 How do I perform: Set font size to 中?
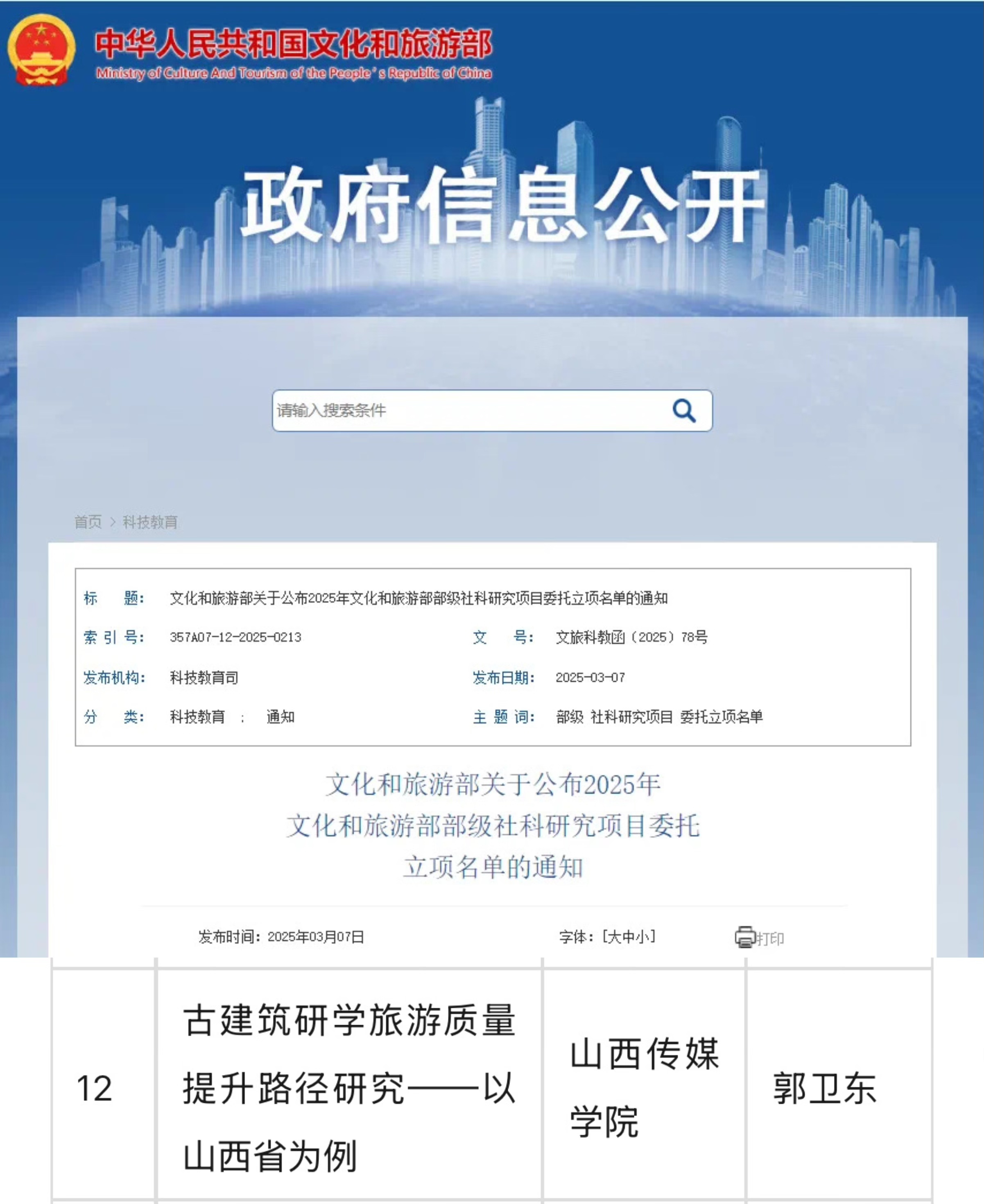point(628,937)
